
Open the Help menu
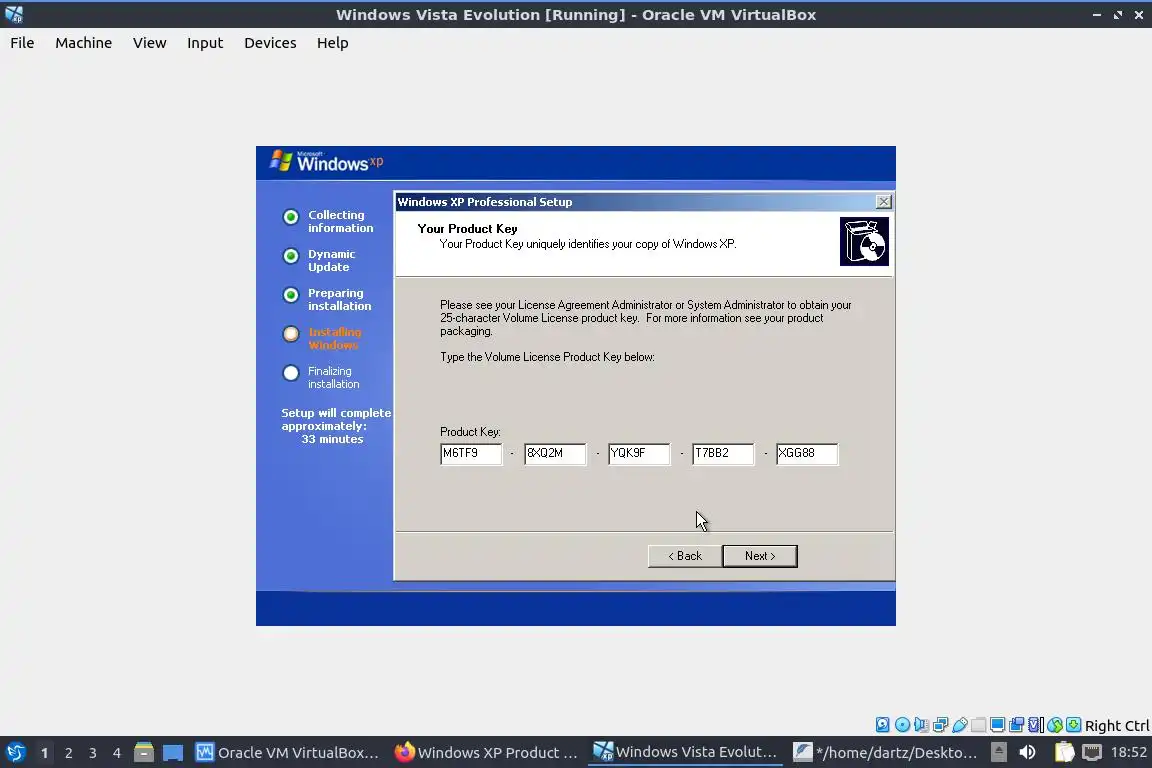coord(333,43)
